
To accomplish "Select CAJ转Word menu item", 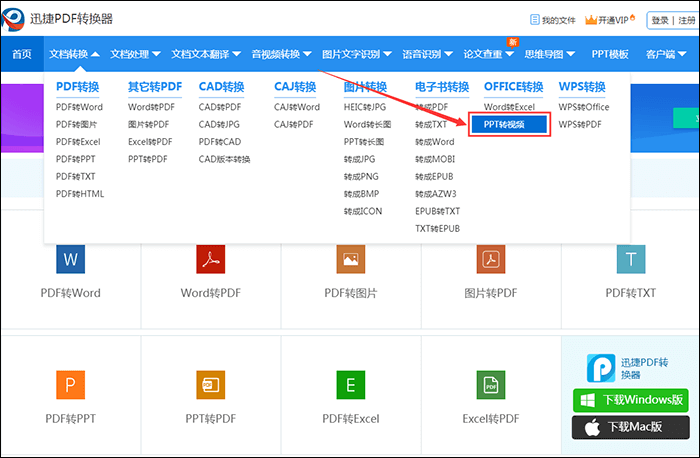I will [x=297, y=107].
